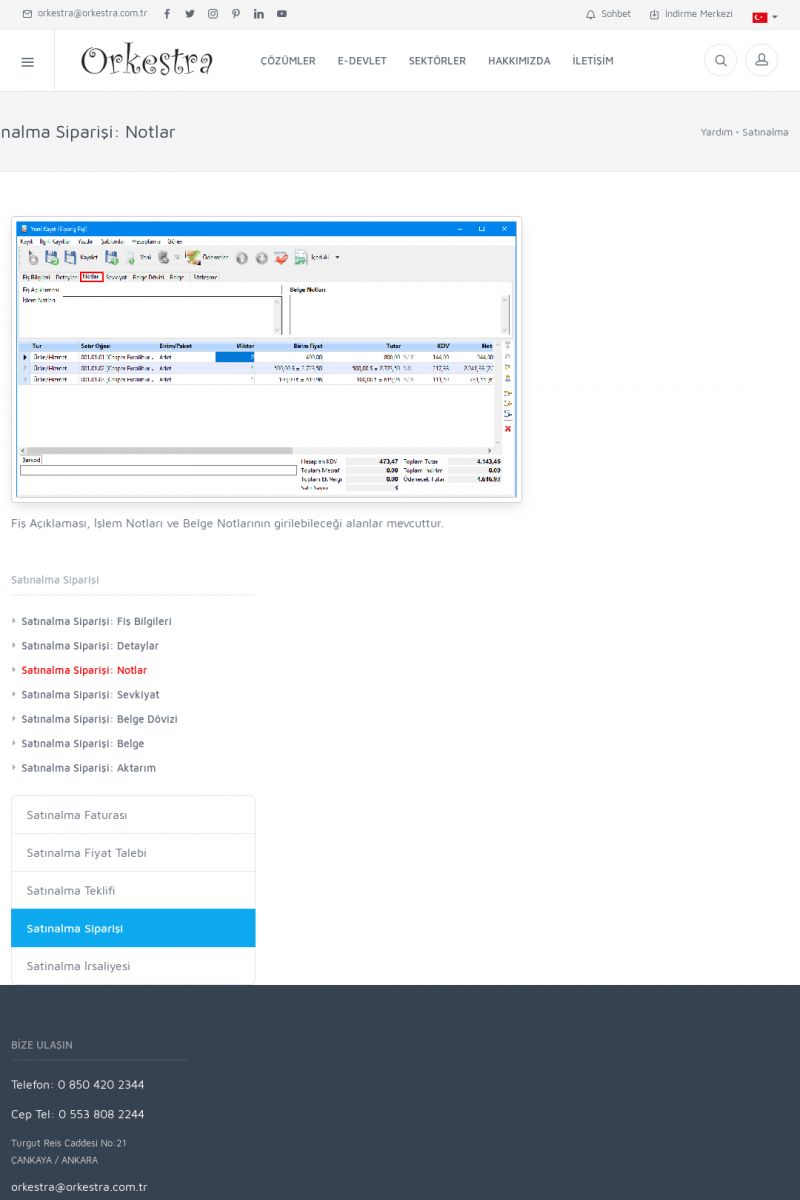Viewport: 800px width, 1200px height.
Task: Open İndirme Merkezi link
Action: point(691,14)
